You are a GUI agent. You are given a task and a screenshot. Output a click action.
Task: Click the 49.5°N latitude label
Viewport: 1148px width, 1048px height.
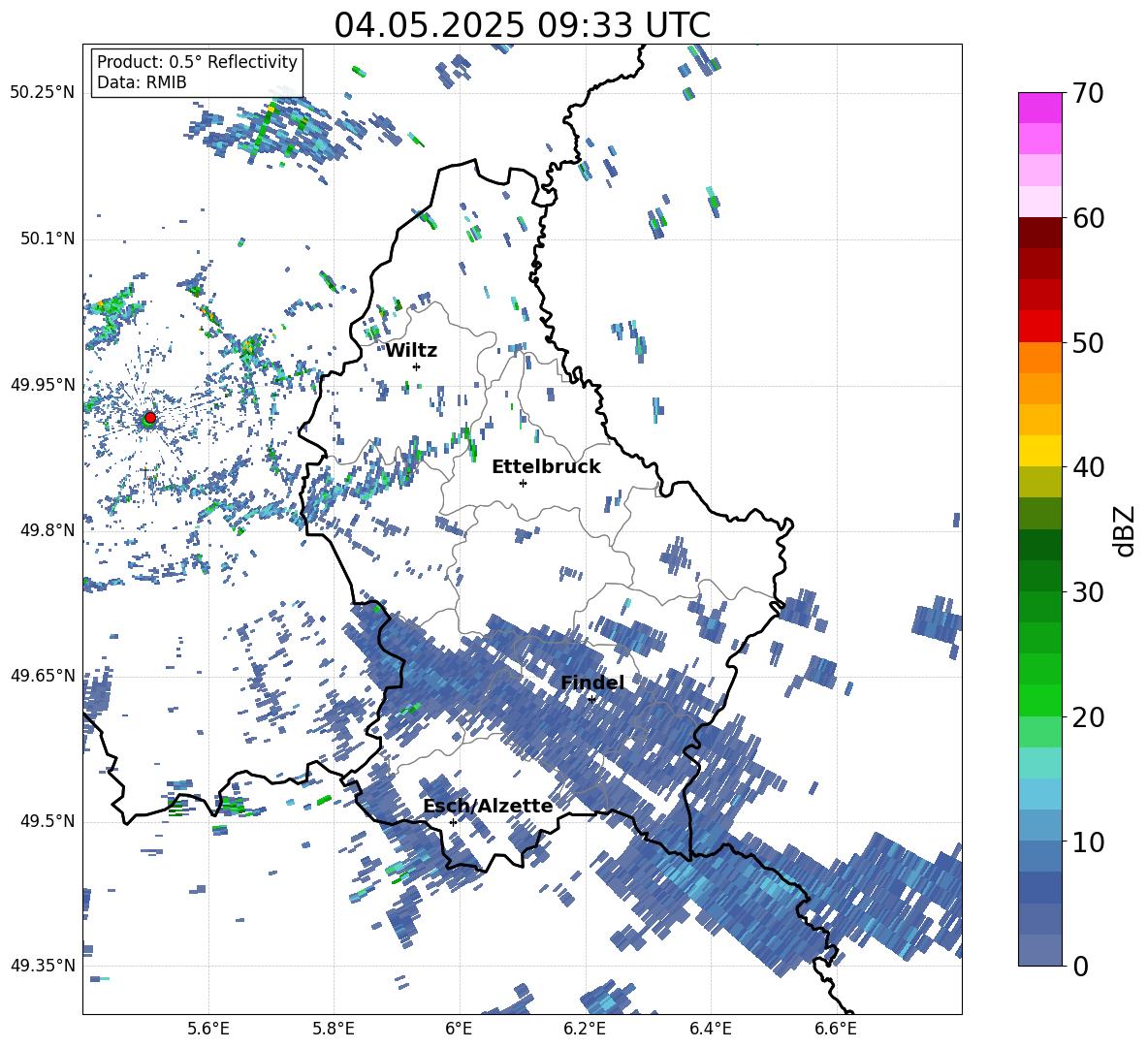click(48, 821)
